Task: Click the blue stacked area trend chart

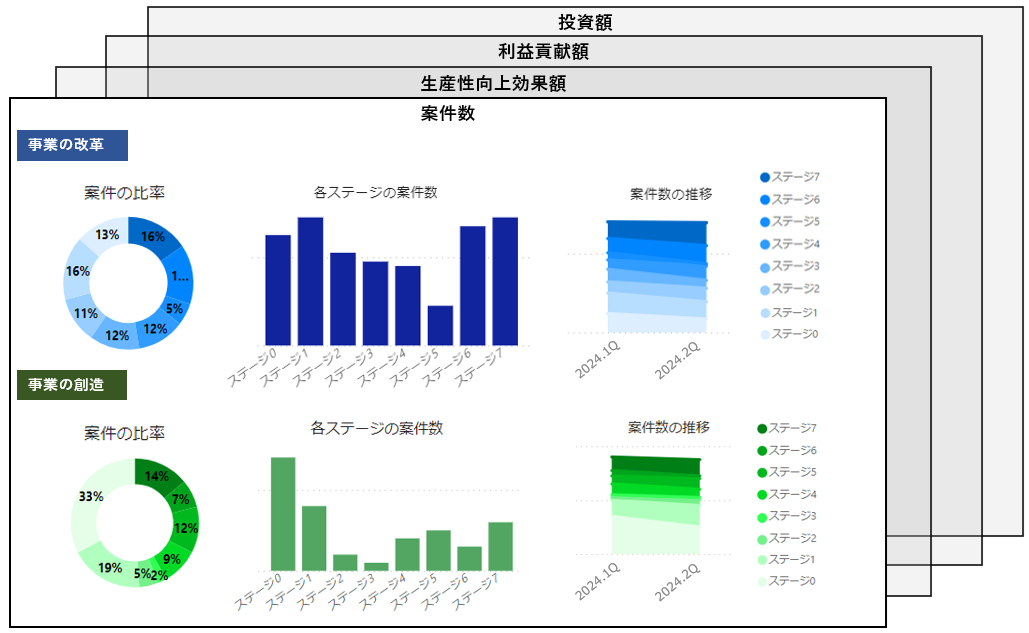Action: pyautogui.click(x=657, y=277)
